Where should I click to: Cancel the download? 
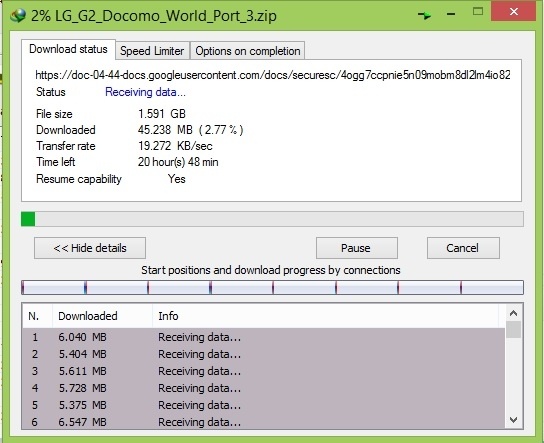[463, 248]
